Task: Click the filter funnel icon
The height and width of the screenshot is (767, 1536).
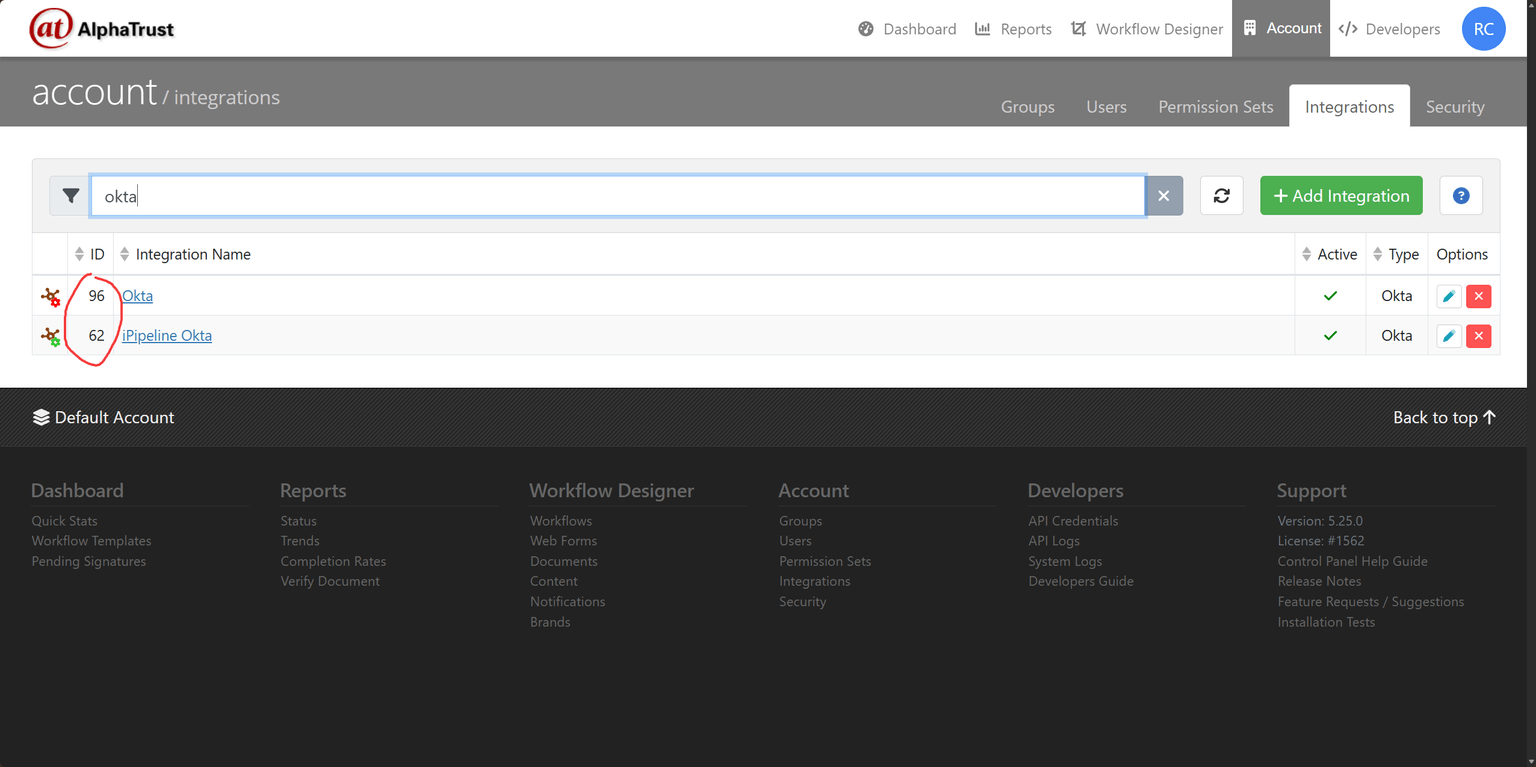Action: click(70, 196)
